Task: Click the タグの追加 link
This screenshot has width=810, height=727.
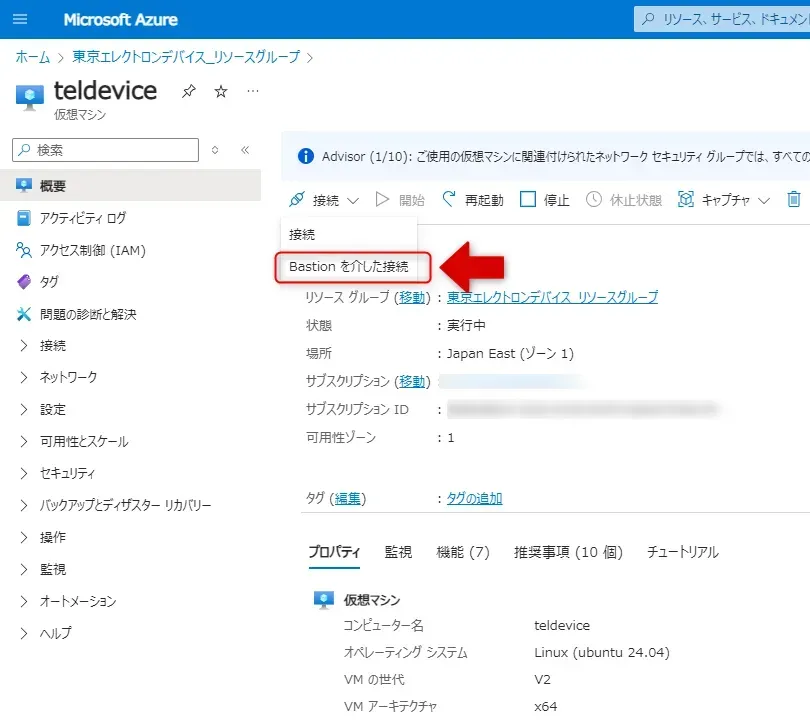Action: [x=474, y=498]
